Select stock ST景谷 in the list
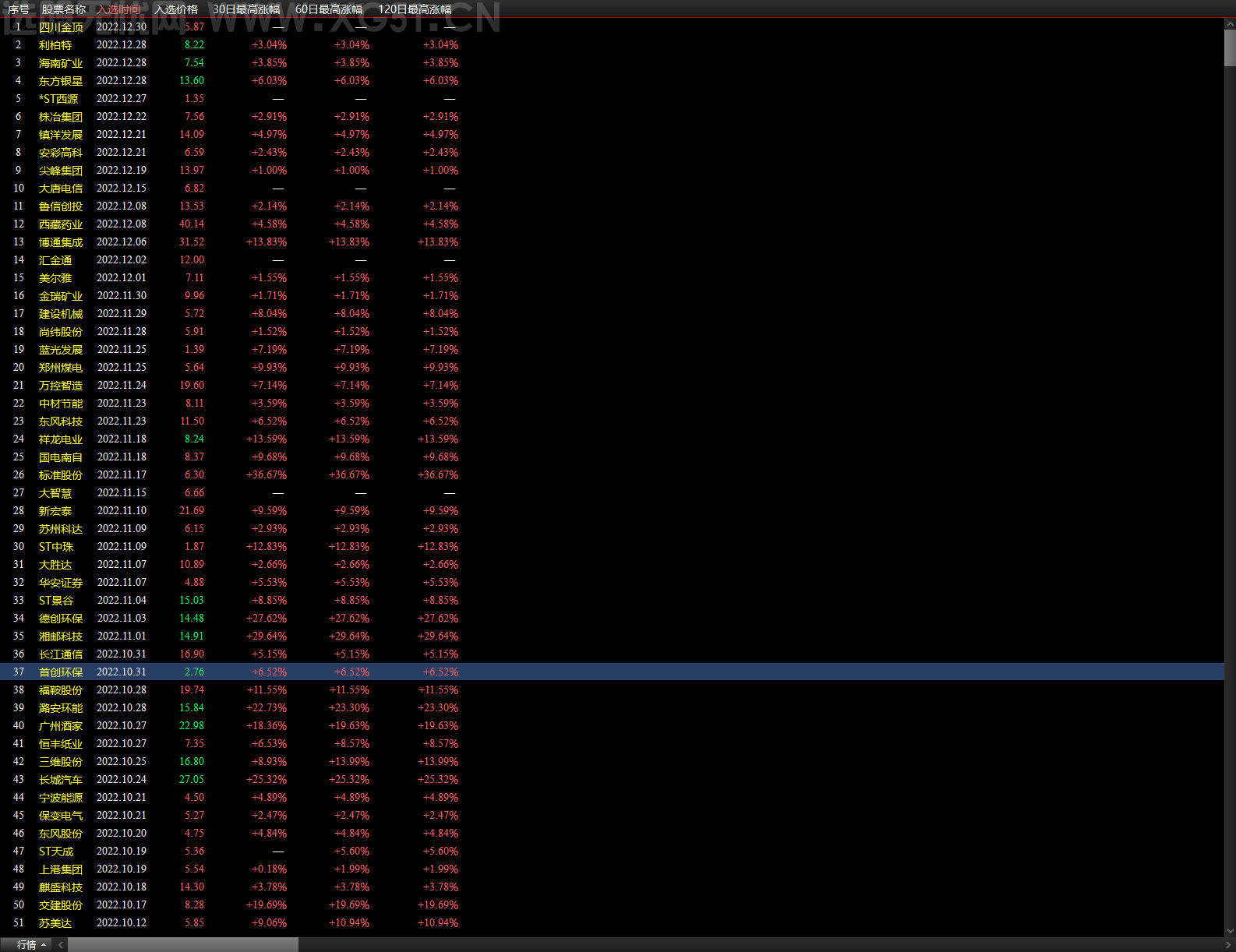Viewport: 1236px width, 952px height. tap(56, 601)
